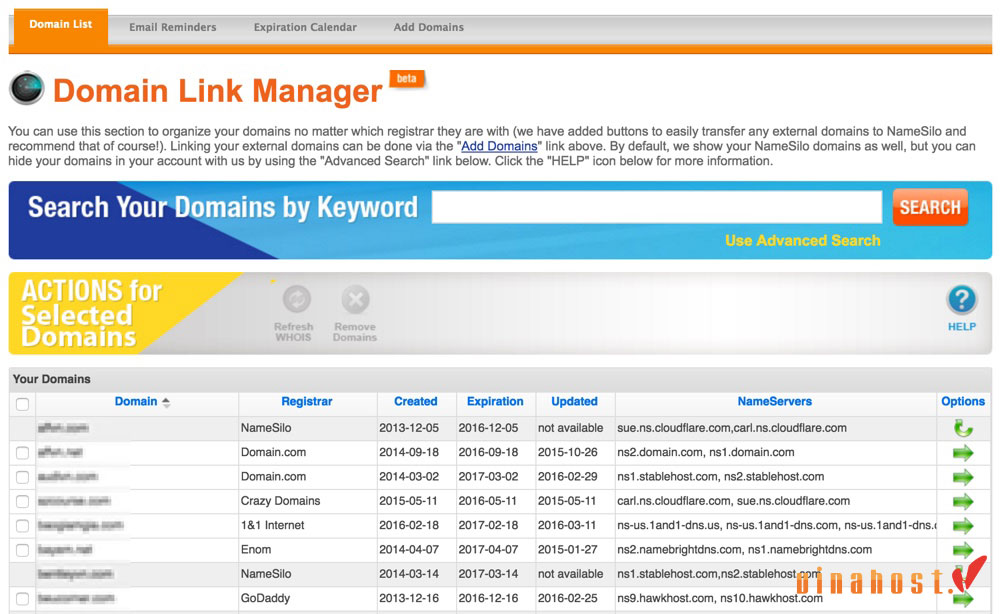Click created date 2016-02-18
Screen dimensions: 1000x614
click(409, 525)
